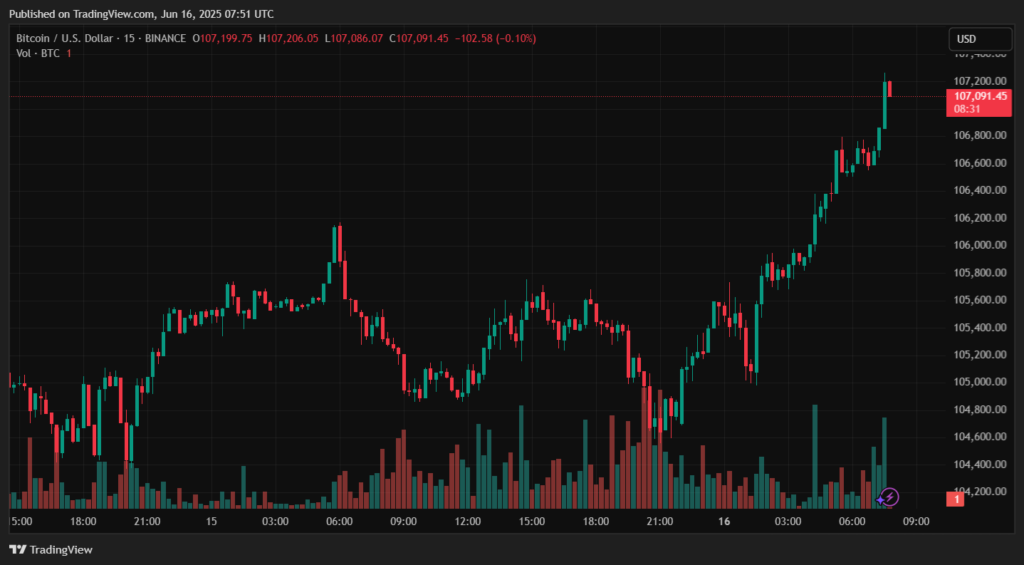The height and width of the screenshot is (565, 1024).
Task: Click the 104,200.00 price axis label
Action: pos(979,491)
